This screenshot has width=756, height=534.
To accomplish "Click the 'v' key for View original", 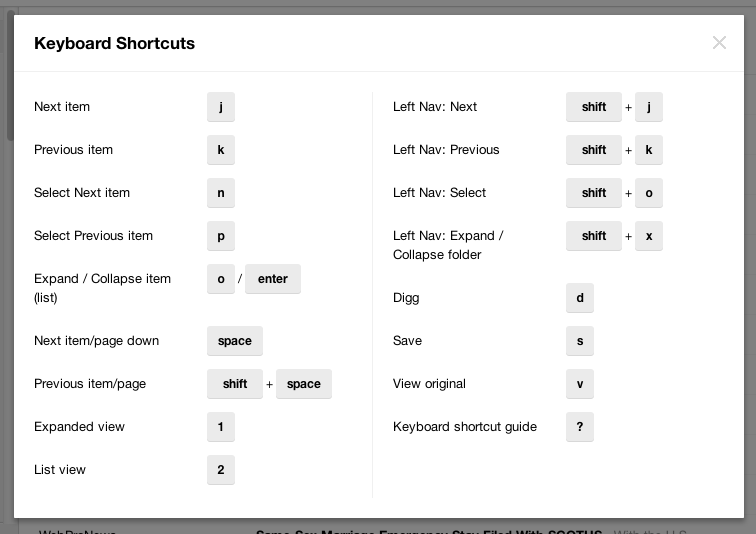I will point(579,384).
